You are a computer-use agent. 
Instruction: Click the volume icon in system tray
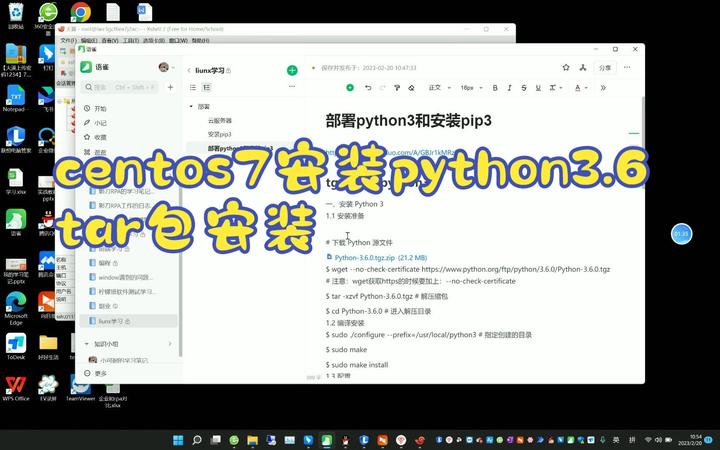658,440
